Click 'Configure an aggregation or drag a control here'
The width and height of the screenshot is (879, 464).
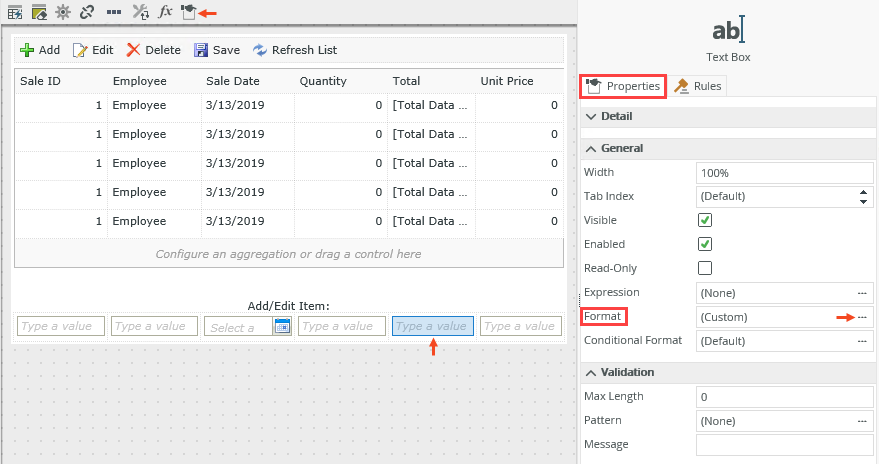tap(288, 254)
